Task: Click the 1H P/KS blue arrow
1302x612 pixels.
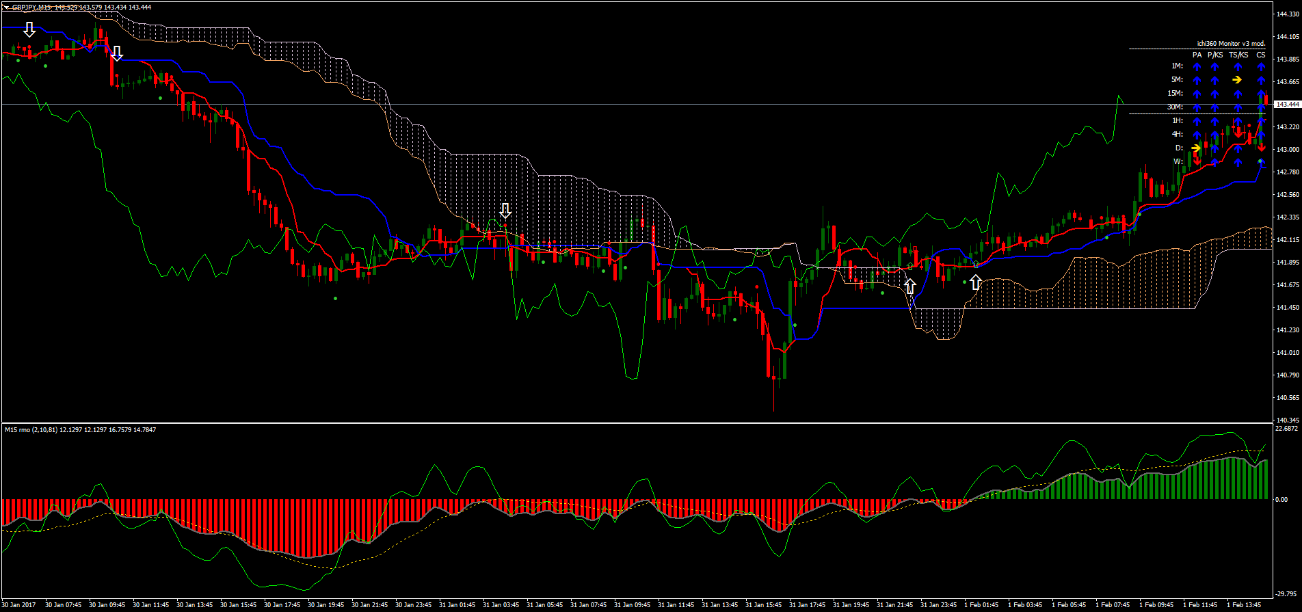Action: click(x=1214, y=120)
